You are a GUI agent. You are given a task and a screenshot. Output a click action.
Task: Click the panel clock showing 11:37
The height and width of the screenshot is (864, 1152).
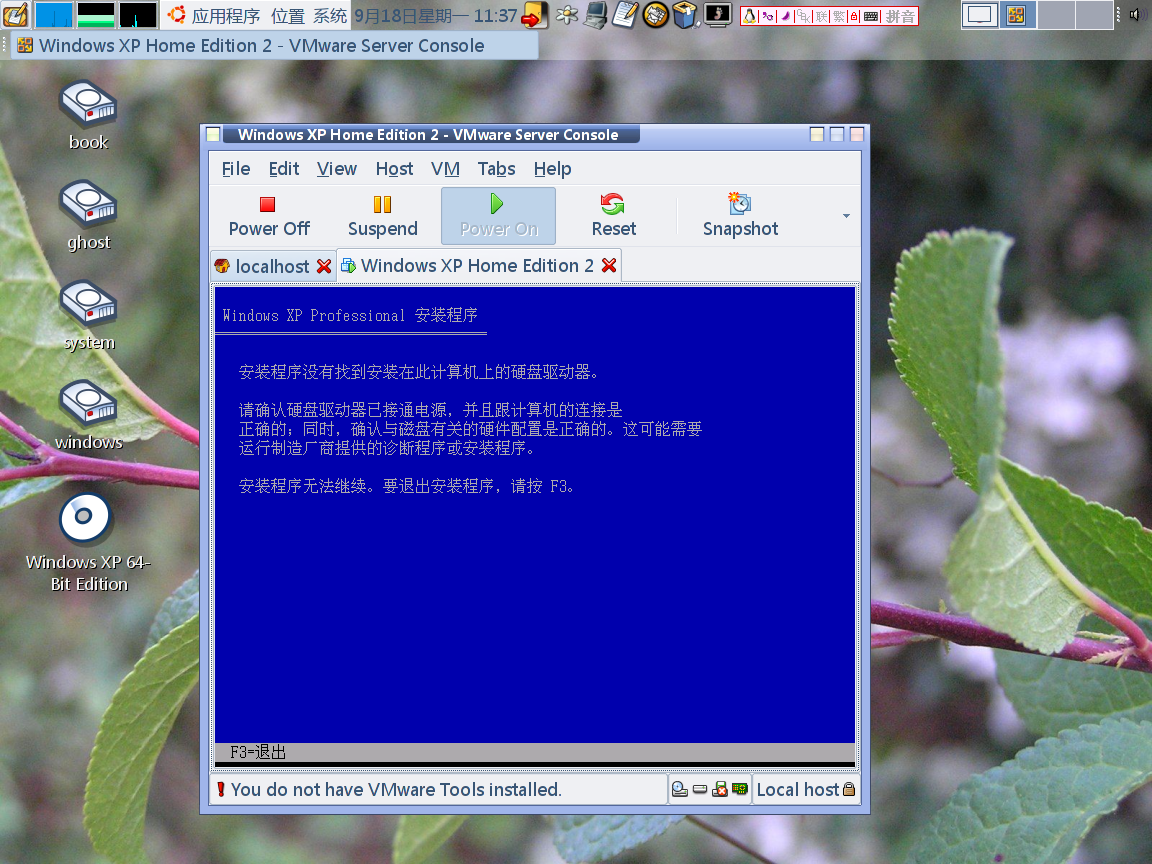[435, 15]
